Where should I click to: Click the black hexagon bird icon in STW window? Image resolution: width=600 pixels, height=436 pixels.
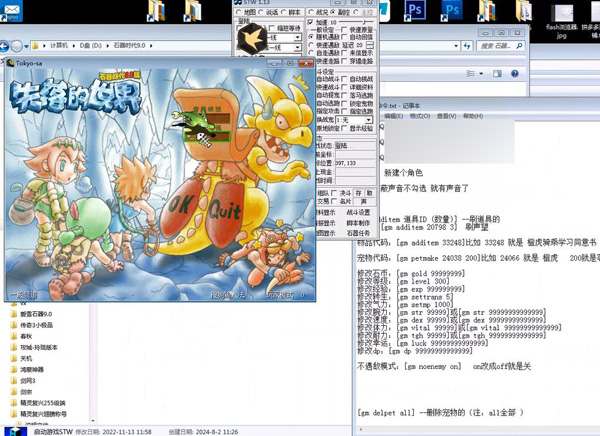point(252,38)
